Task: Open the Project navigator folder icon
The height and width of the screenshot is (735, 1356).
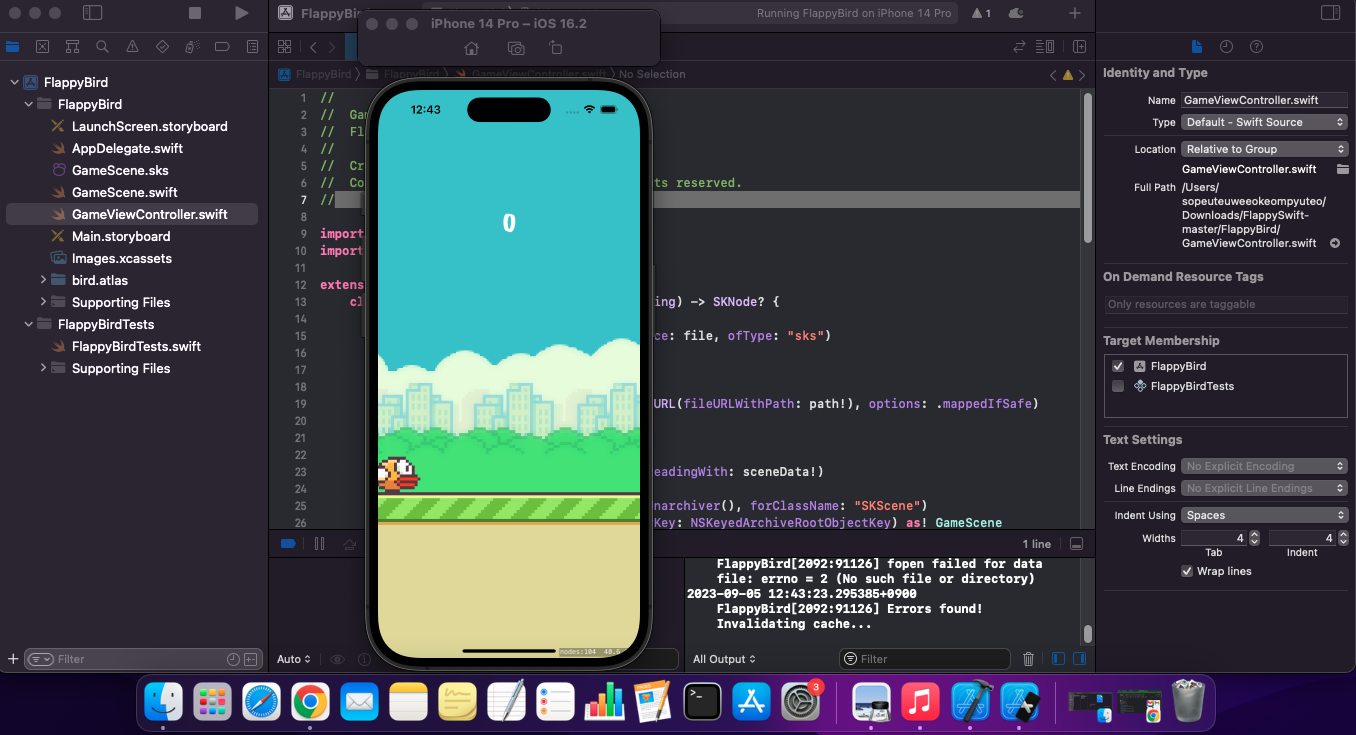Action: coord(13,46)
